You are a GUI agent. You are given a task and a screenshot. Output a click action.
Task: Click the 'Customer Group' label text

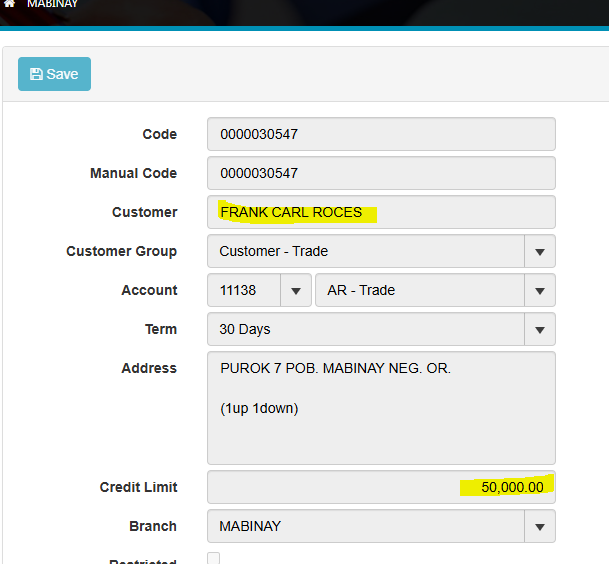coord(121,251)
